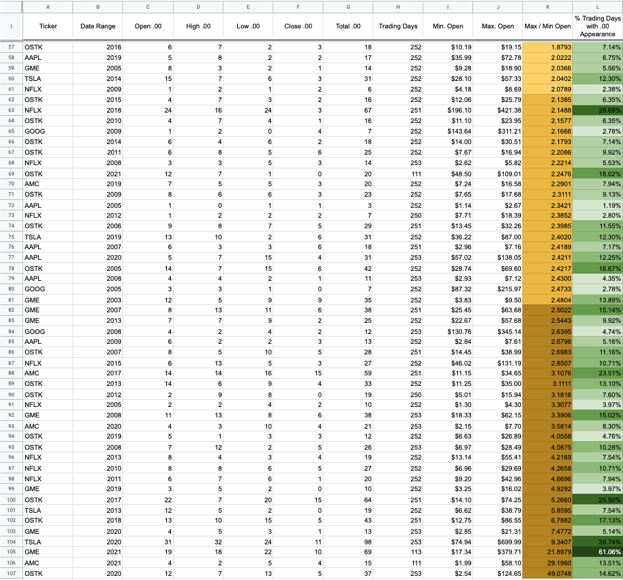Select the $421.38 max open cell

pyautogui.click(x=498, y=110)
